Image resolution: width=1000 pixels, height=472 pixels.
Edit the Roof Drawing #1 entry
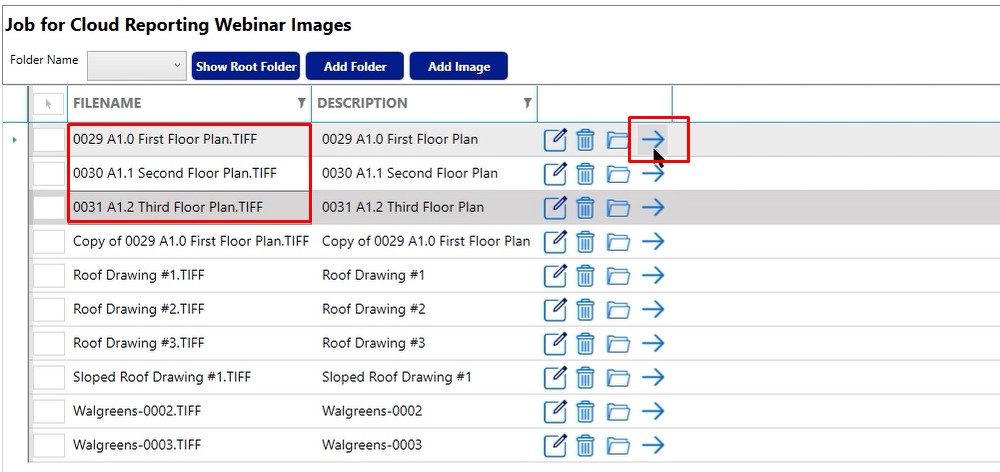[555, 276]
